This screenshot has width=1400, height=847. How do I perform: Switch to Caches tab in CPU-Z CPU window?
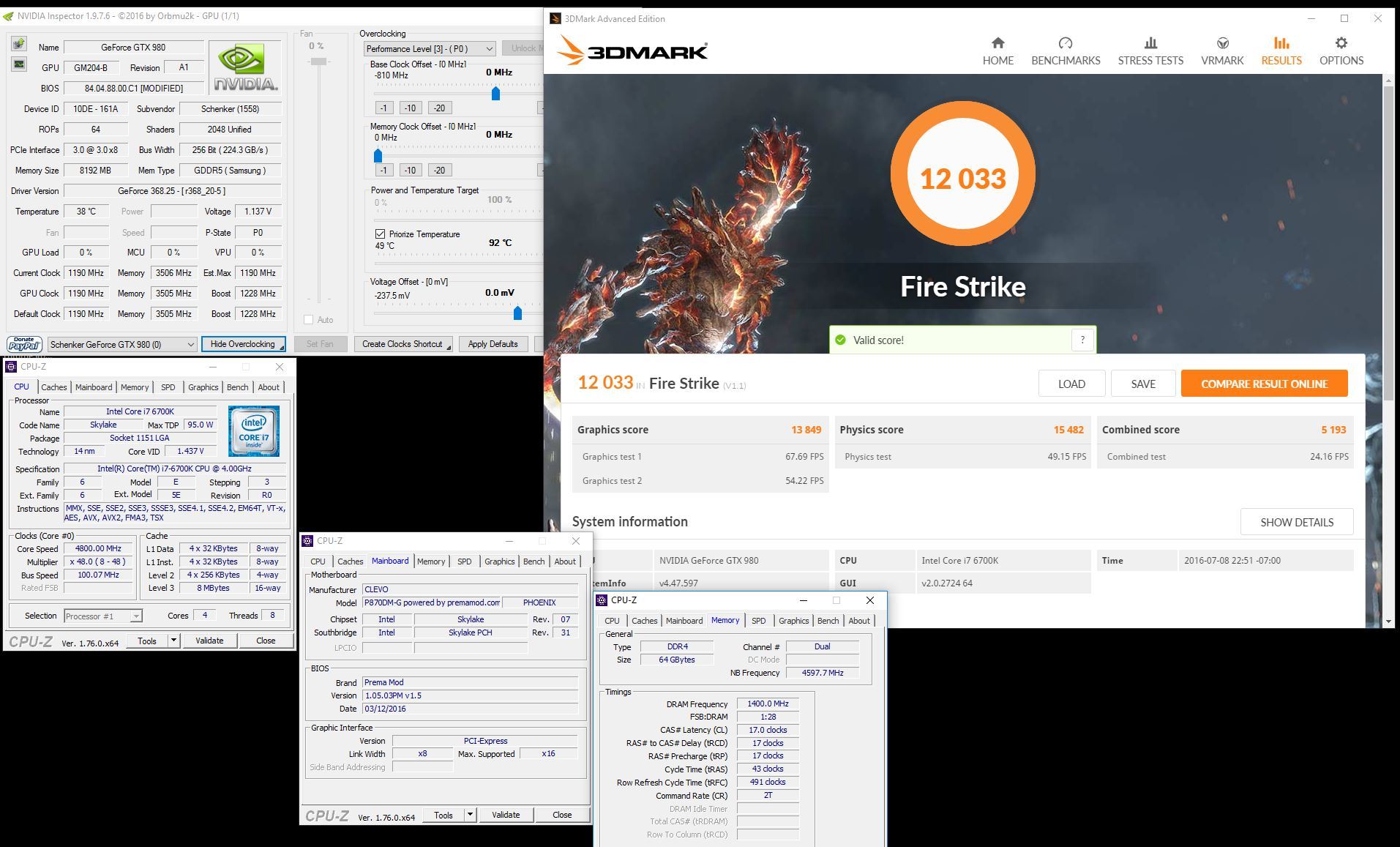click(54, 387)
